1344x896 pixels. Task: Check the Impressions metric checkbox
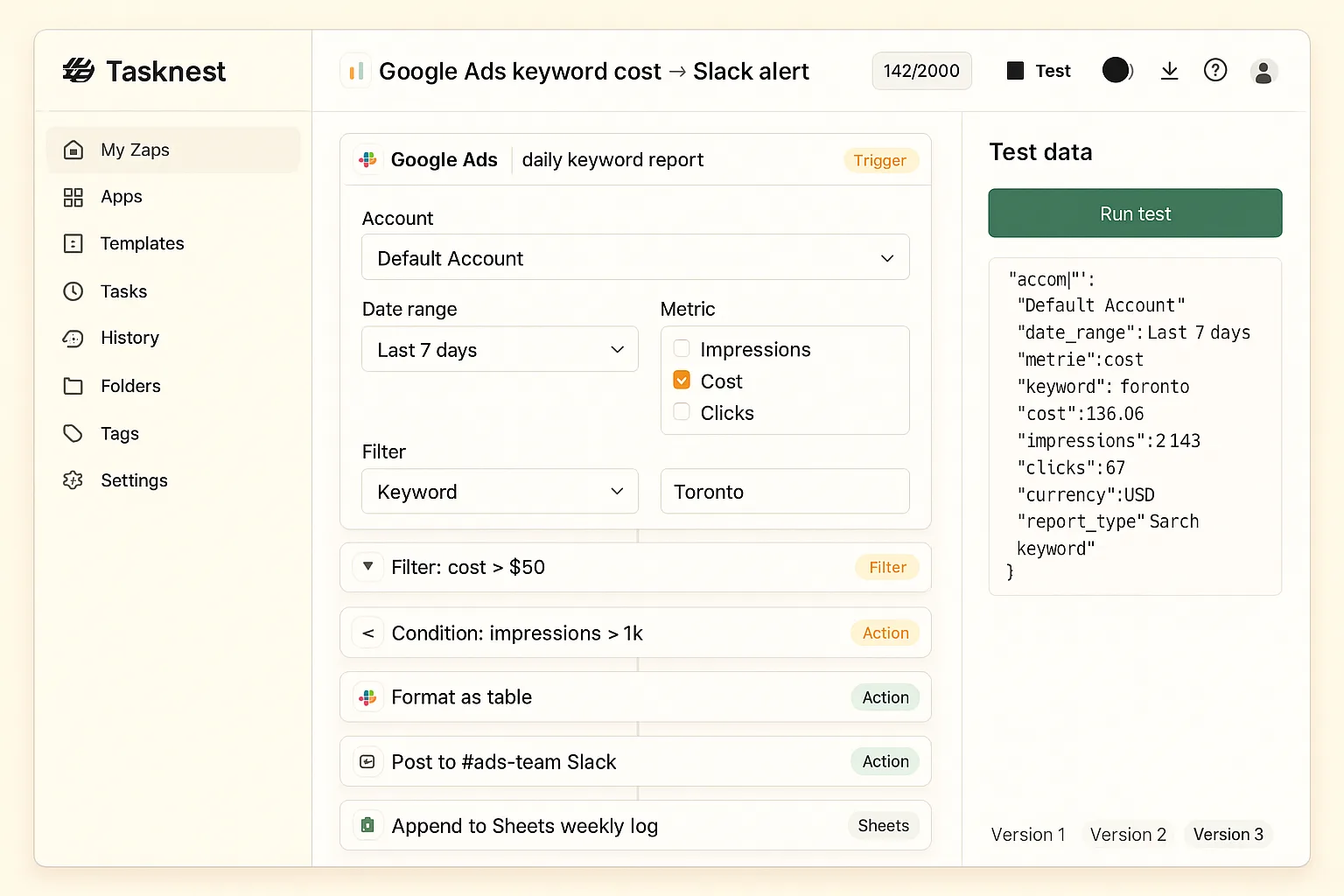coord(682,348)
